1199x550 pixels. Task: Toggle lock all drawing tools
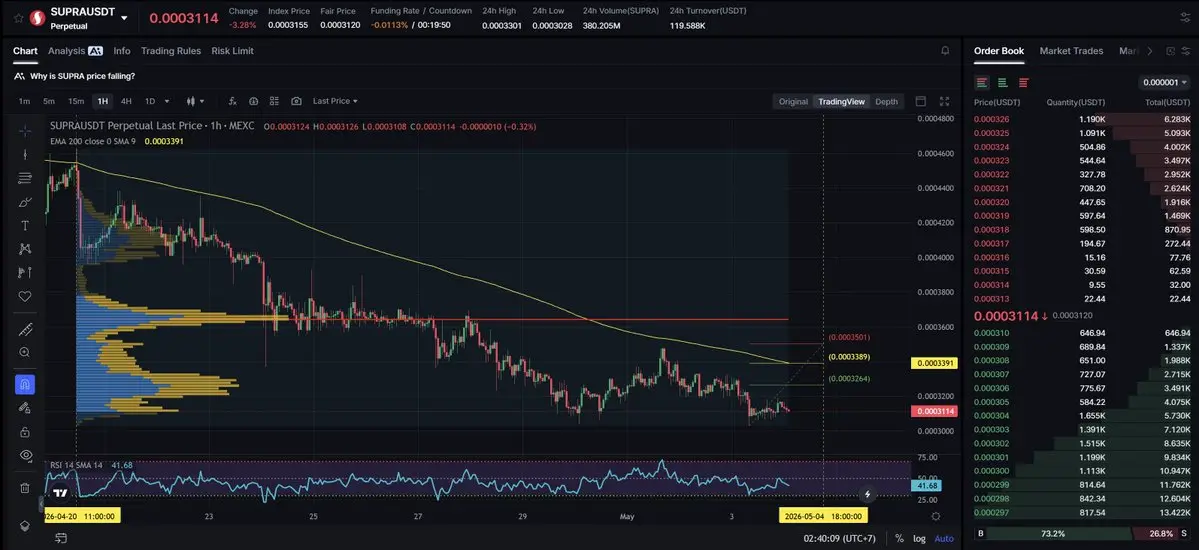coord(24,431)
